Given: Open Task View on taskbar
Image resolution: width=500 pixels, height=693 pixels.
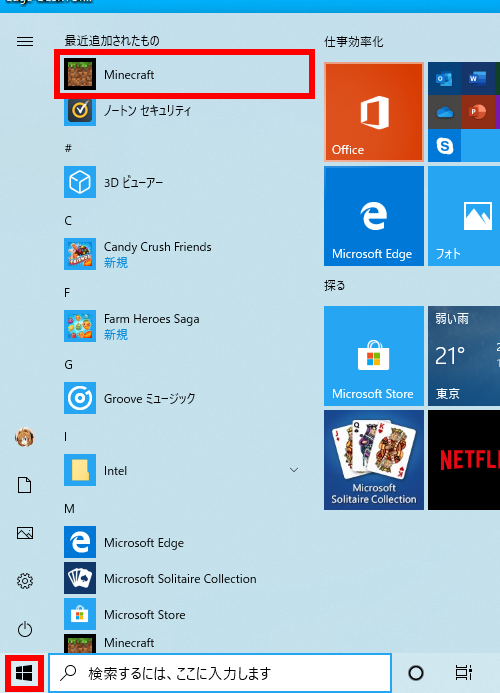Looking at the screenshot, I should [x=464, y=673].
